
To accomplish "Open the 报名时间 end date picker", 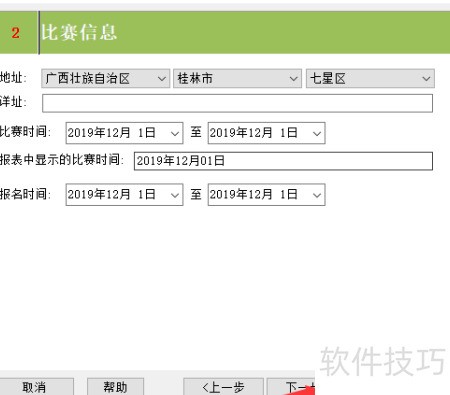I will click(x=266, y=194).
